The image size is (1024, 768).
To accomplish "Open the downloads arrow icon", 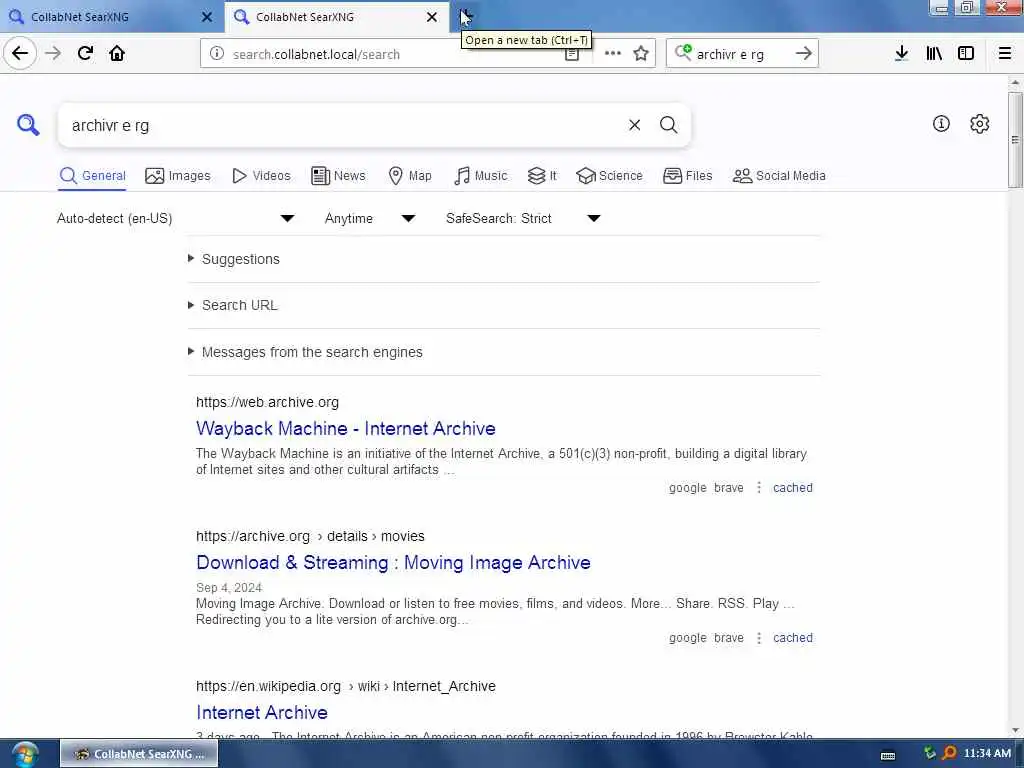I will click(901, 54).
